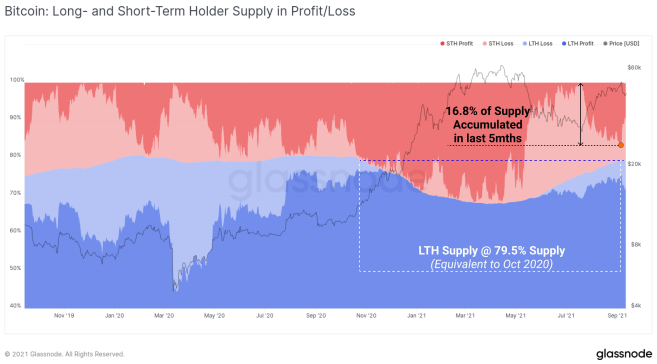Click the Equivalent to Oct 2020 caption
This screenshot has height=364, width=657.
pyautogui.click(x=491, y=264)
